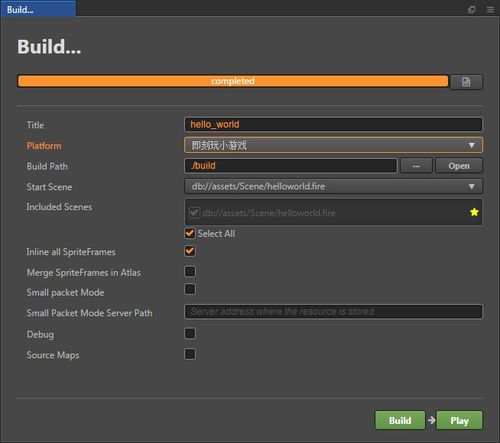500x443 pixels.
Task: Open the Start Scene dropdown
Action: 333,186
